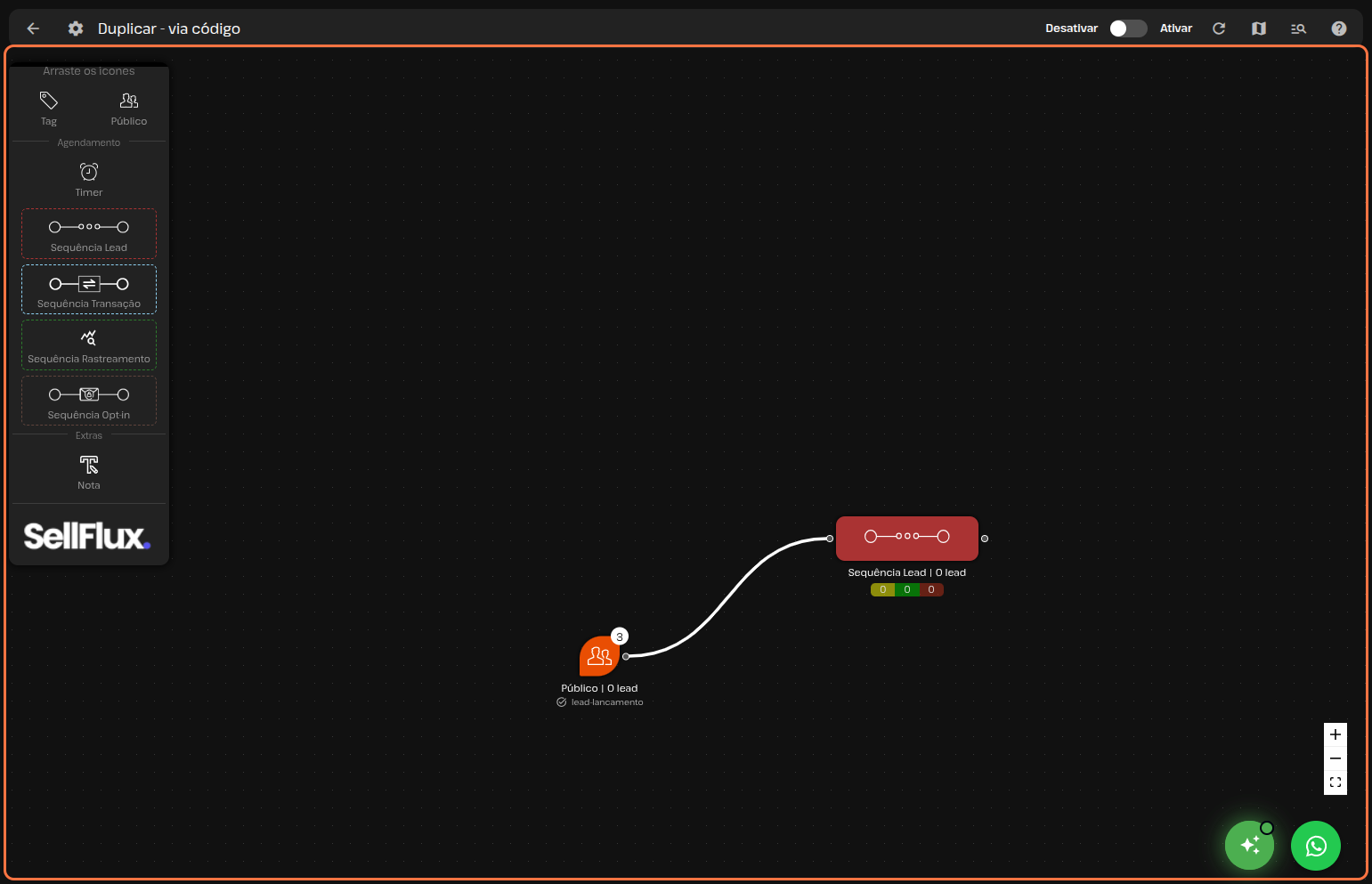Pick the Sequência Rastreamento block
1372x884 pixels.
click(89, 345)
